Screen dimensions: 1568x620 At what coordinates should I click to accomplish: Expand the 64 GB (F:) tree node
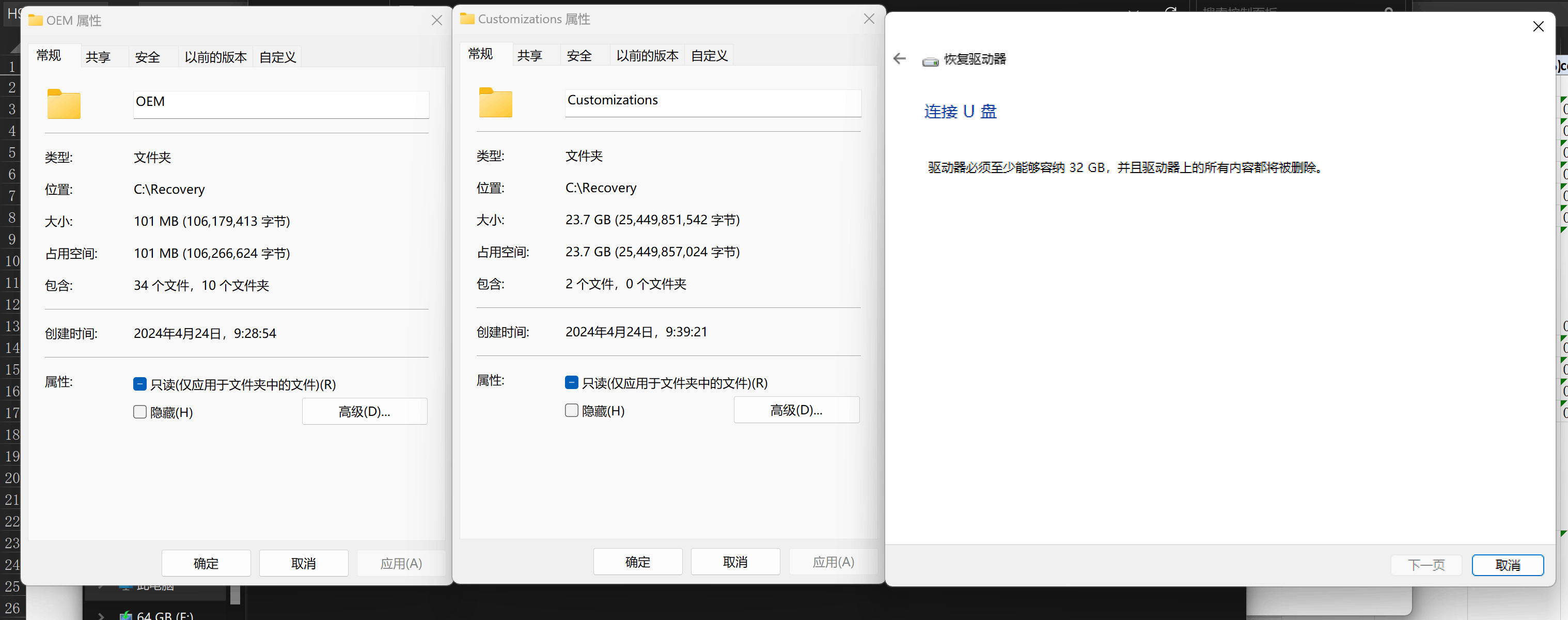tap(101, 616)
